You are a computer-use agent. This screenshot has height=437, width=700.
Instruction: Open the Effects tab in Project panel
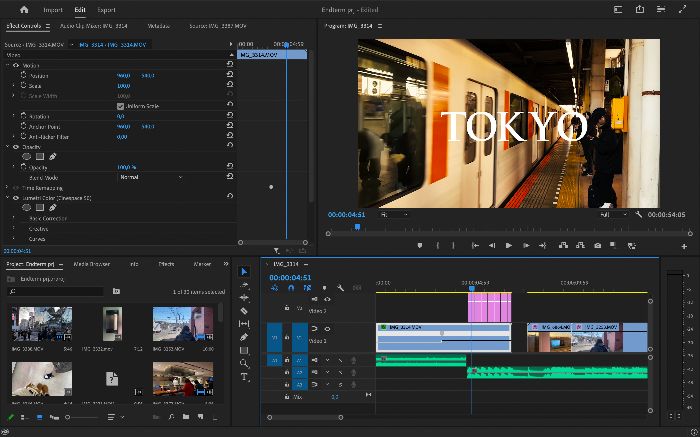pos(166,264)
